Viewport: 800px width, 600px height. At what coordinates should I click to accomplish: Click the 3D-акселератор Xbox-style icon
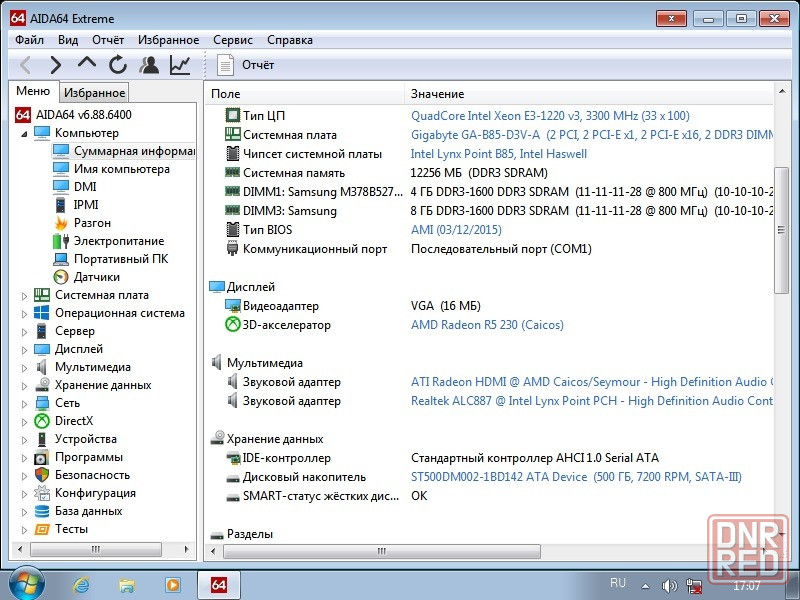(x=233, y=324)
